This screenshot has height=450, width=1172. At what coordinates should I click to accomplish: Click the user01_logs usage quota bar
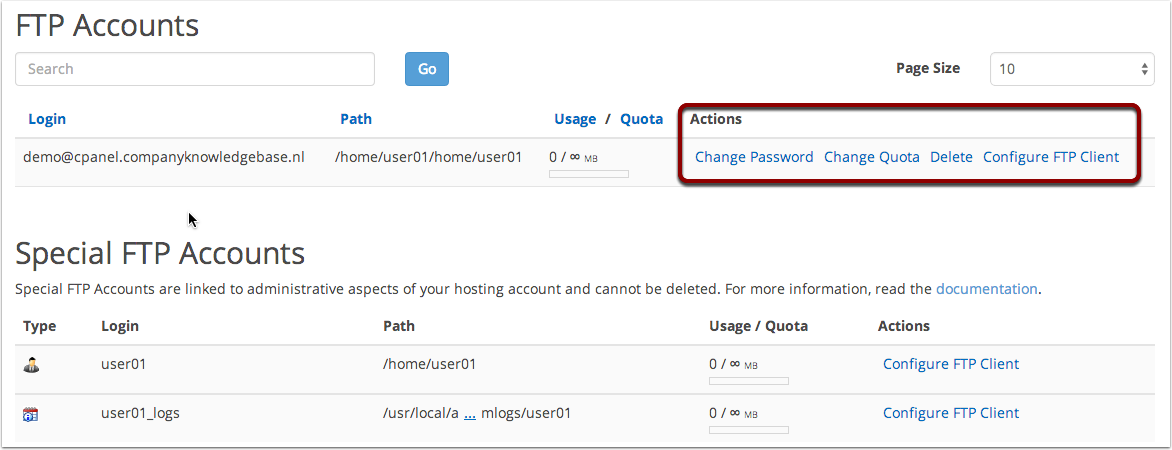point(749,430)
